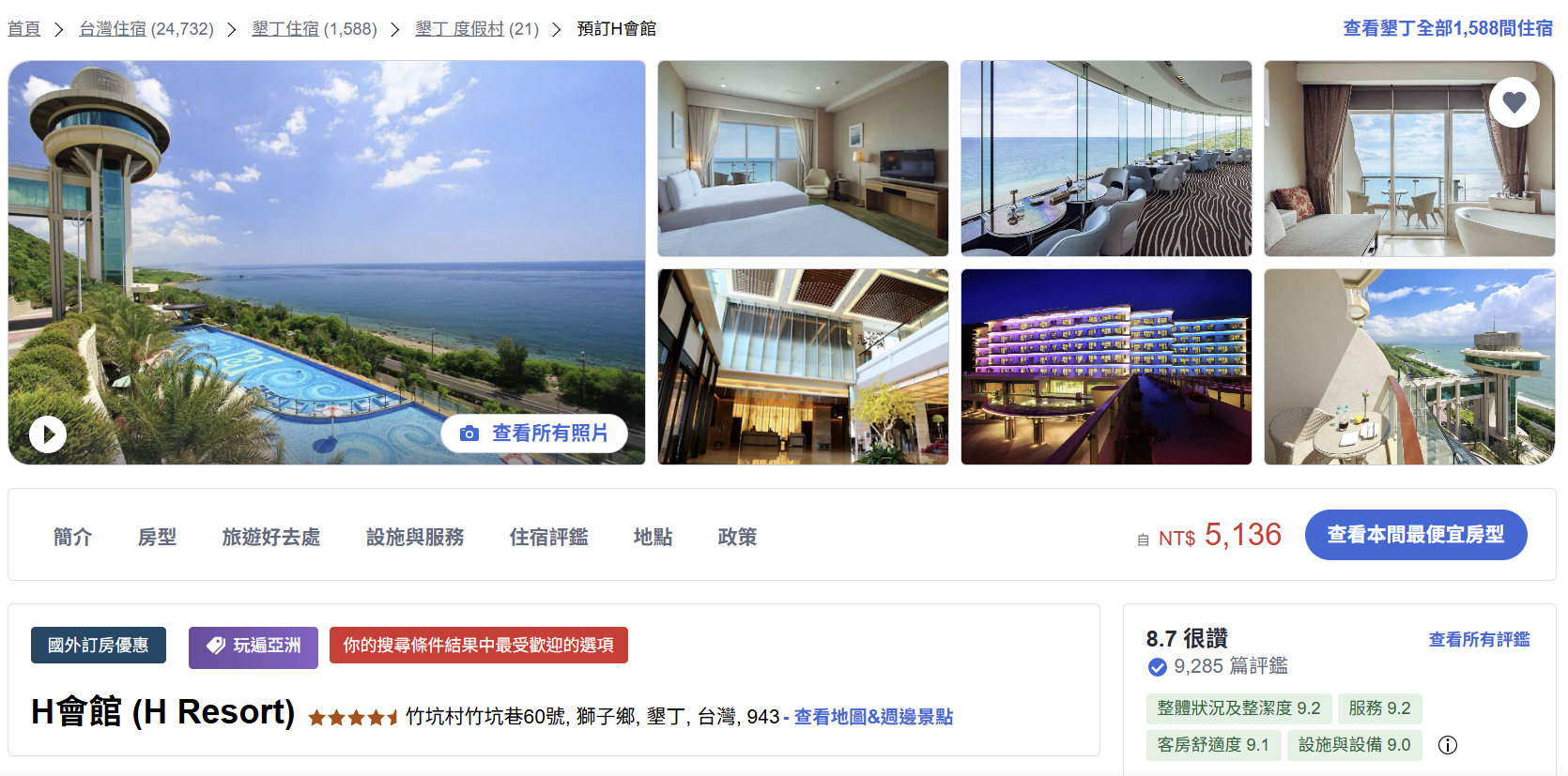The width and height of the screenshot is (1568, 776).
Task: Click the verified reviews checkmark icon
Action: pos(1158,667)
